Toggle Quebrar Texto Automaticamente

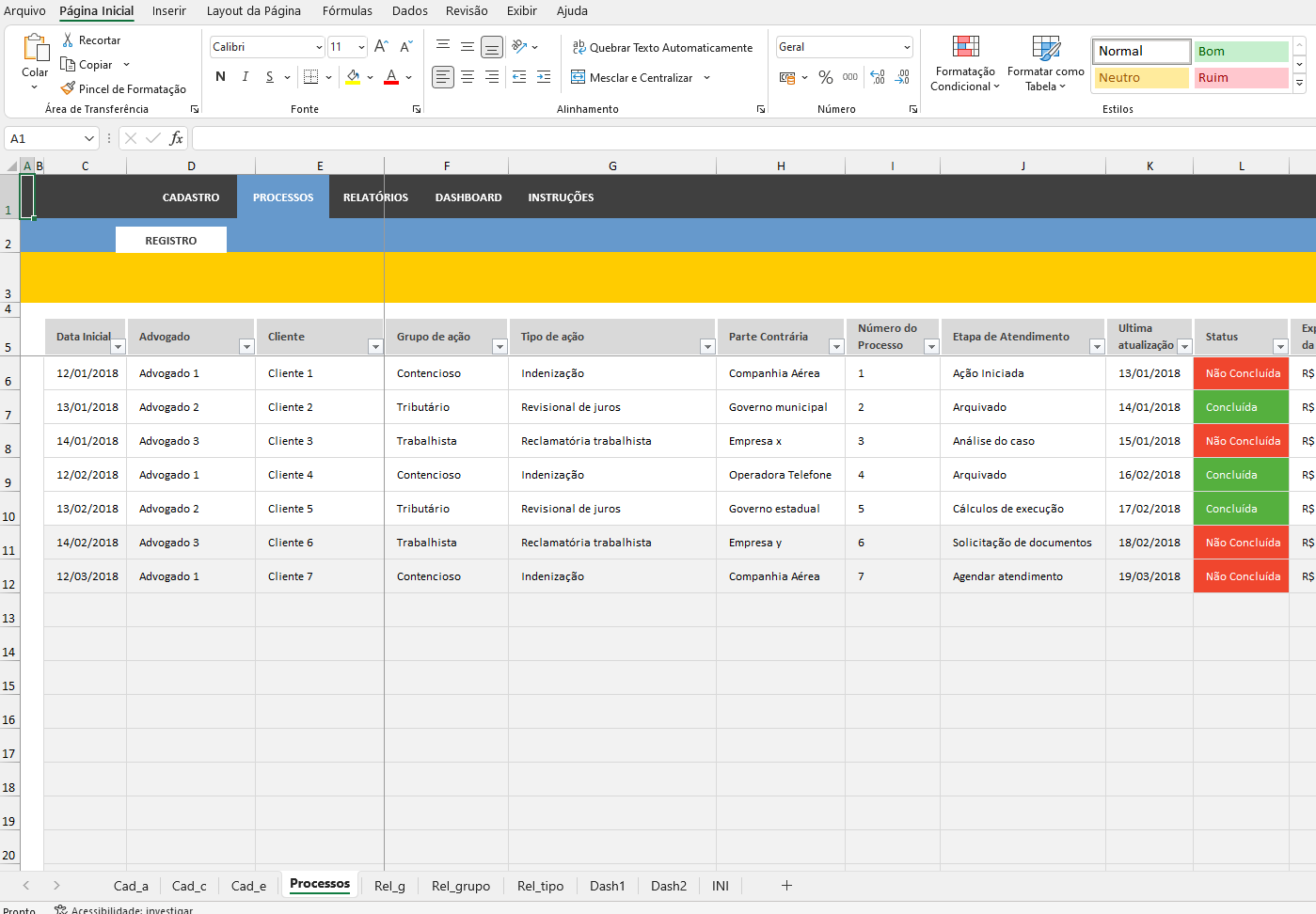[662, 48]
